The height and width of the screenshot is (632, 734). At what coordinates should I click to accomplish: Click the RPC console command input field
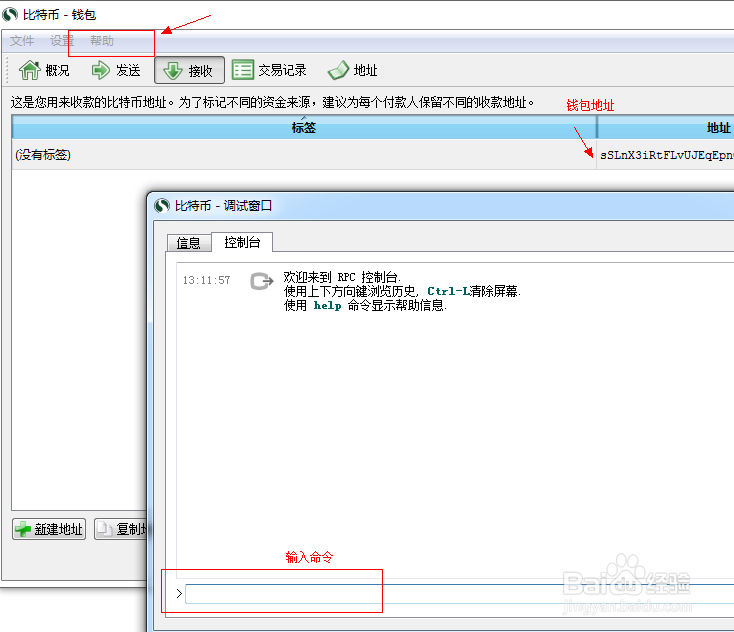pyautogui.click(x=459, y=594)
